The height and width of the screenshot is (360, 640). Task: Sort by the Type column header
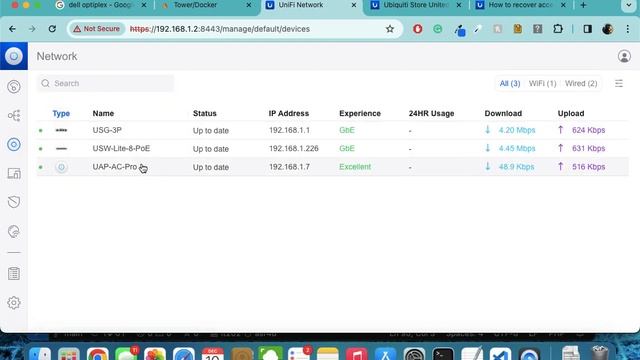[61, 113]
